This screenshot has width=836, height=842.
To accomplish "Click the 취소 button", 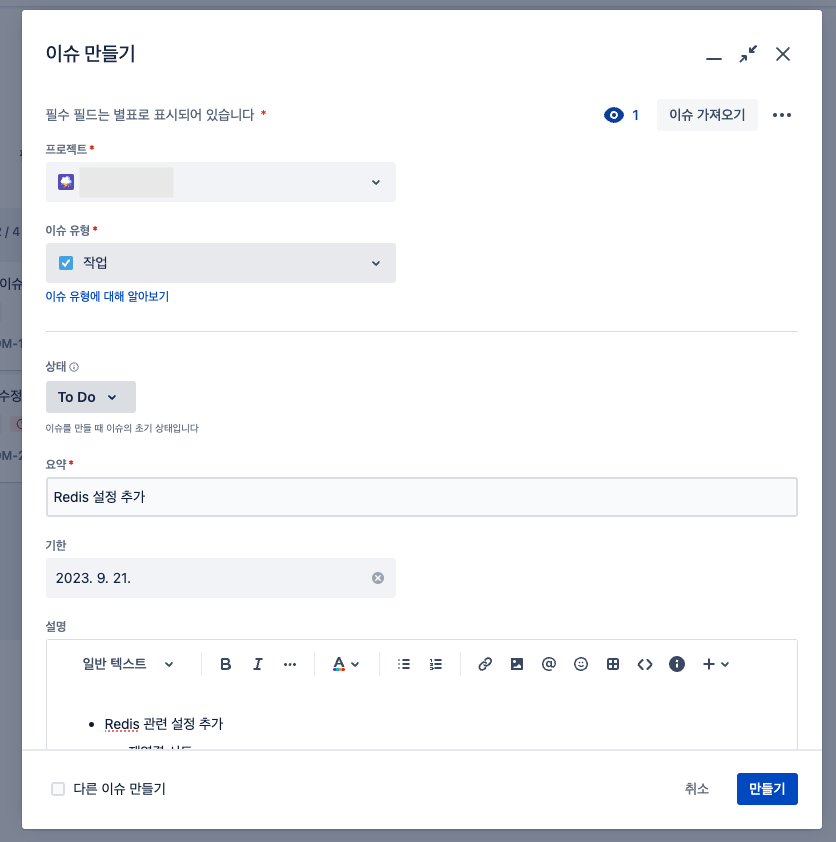I will (696, 789).
